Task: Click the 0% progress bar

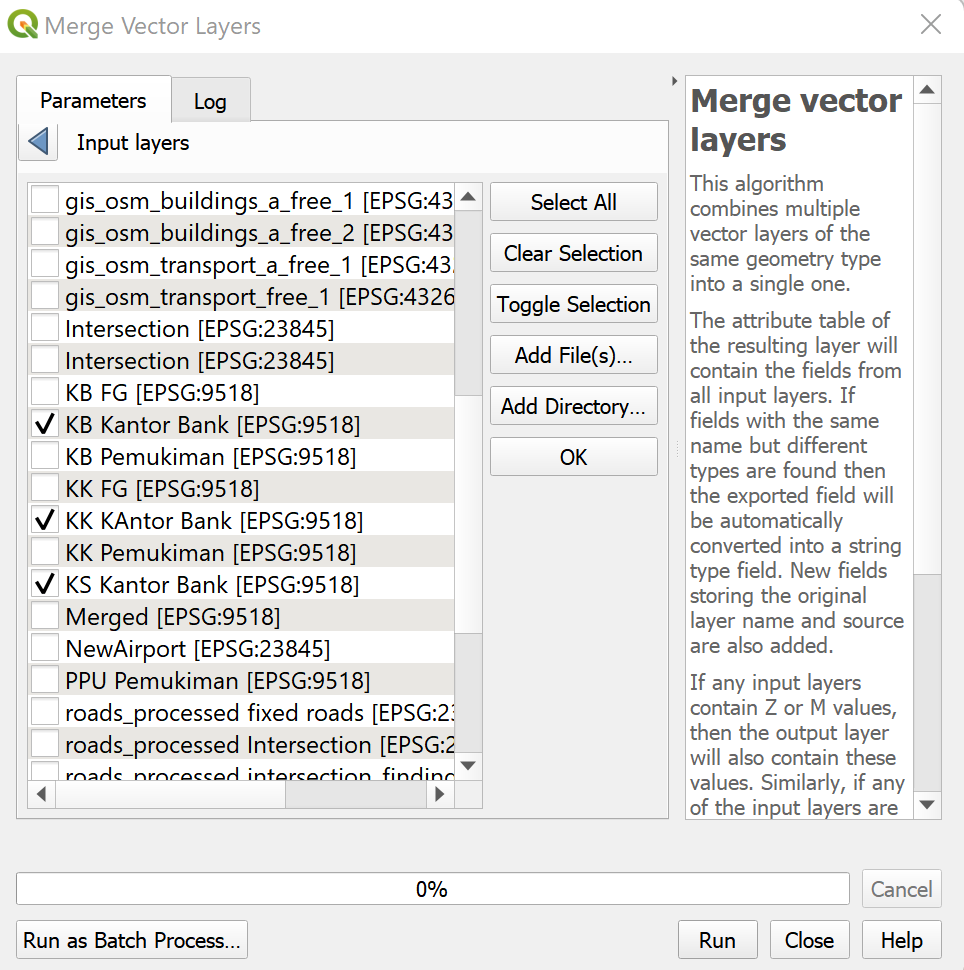Action: 432,889
